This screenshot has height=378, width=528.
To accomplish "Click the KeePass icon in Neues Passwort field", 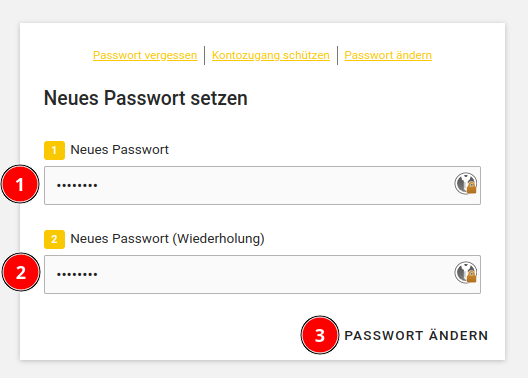I will [x=466, y=183].
